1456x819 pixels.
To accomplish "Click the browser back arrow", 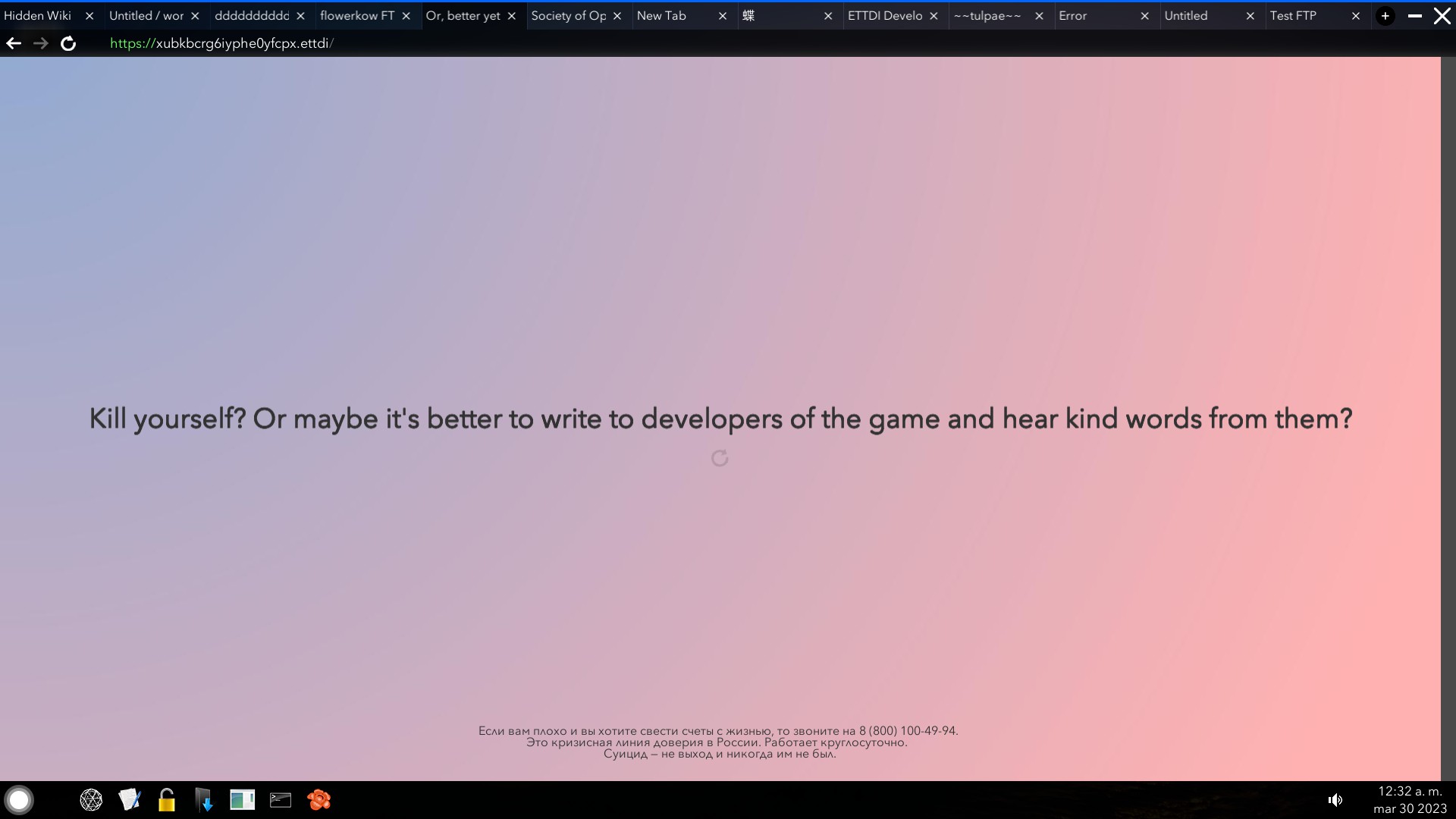I will coord(14,43).
